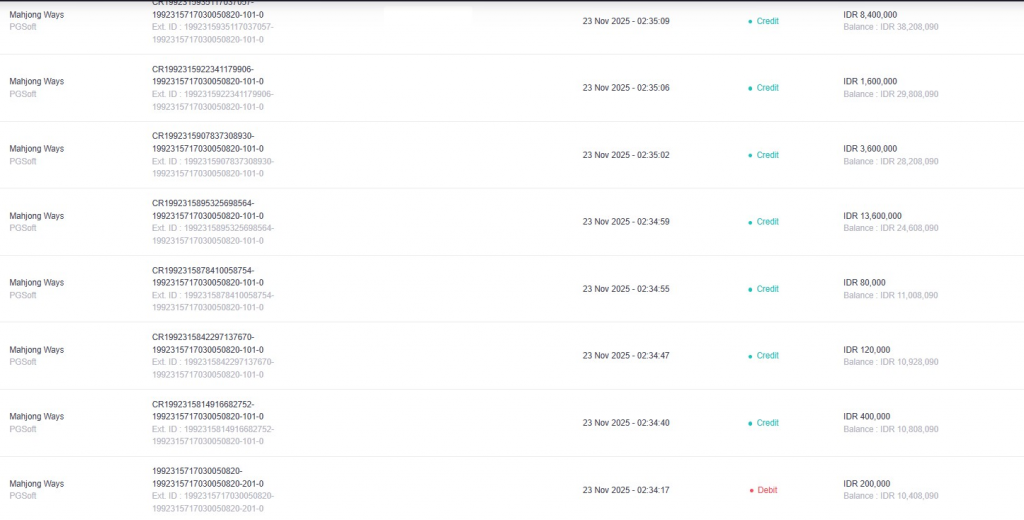This screenshot has width=1024, height=520.
Task: Open transaction CR1992315878410058754
Action: point(203,270)
